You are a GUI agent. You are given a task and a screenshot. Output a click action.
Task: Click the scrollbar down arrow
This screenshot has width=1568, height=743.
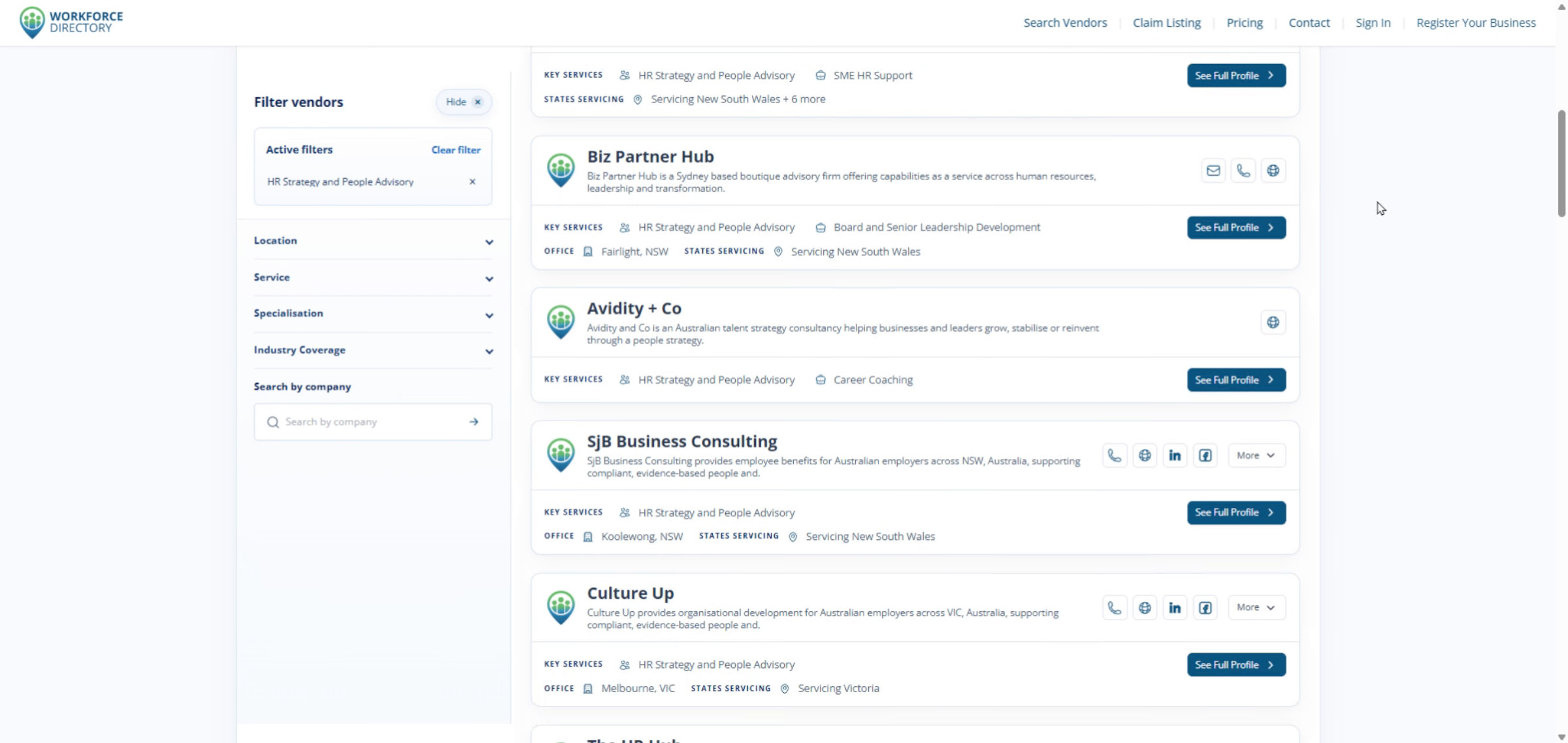(1561, 737)
